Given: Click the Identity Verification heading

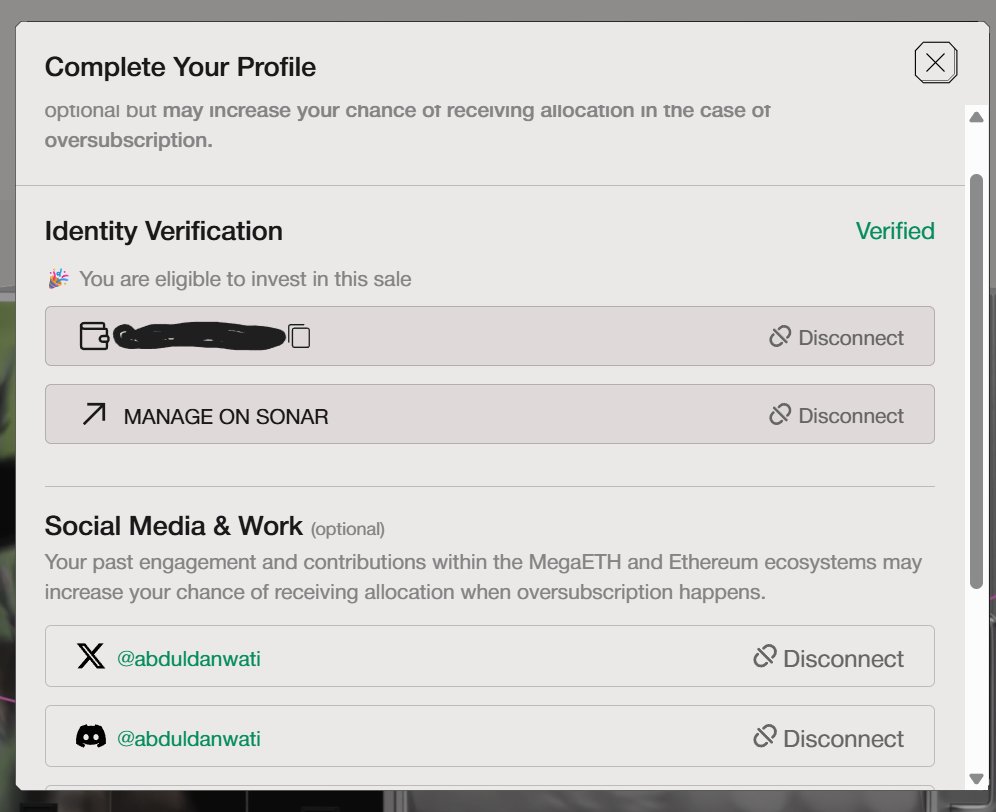Looking at the screenshot, I should point(163,231).
